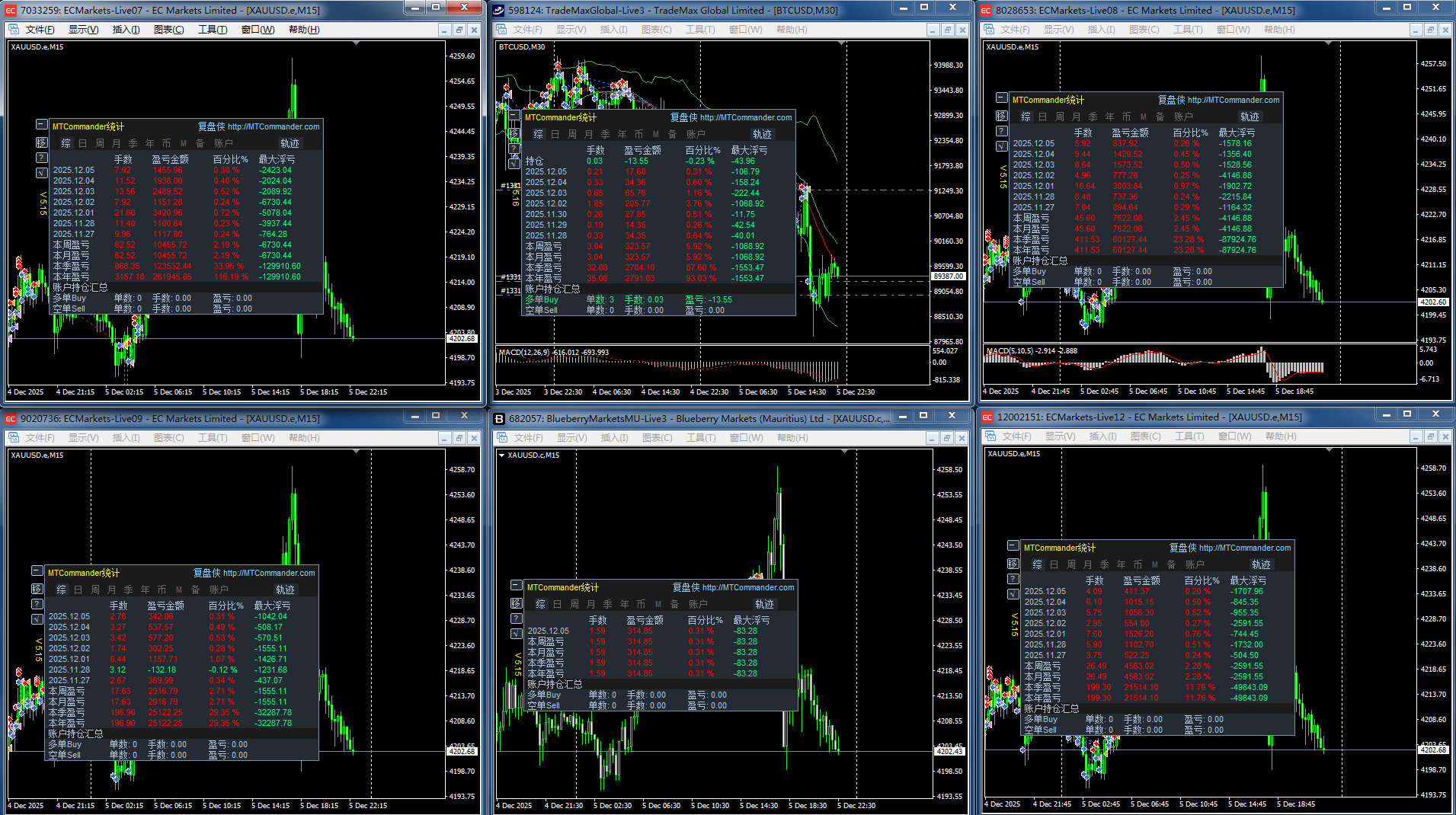Collapse the MTCommander panel in window 7033259
Viewport: 1456px width, 815px height.
tap(42, 124)
